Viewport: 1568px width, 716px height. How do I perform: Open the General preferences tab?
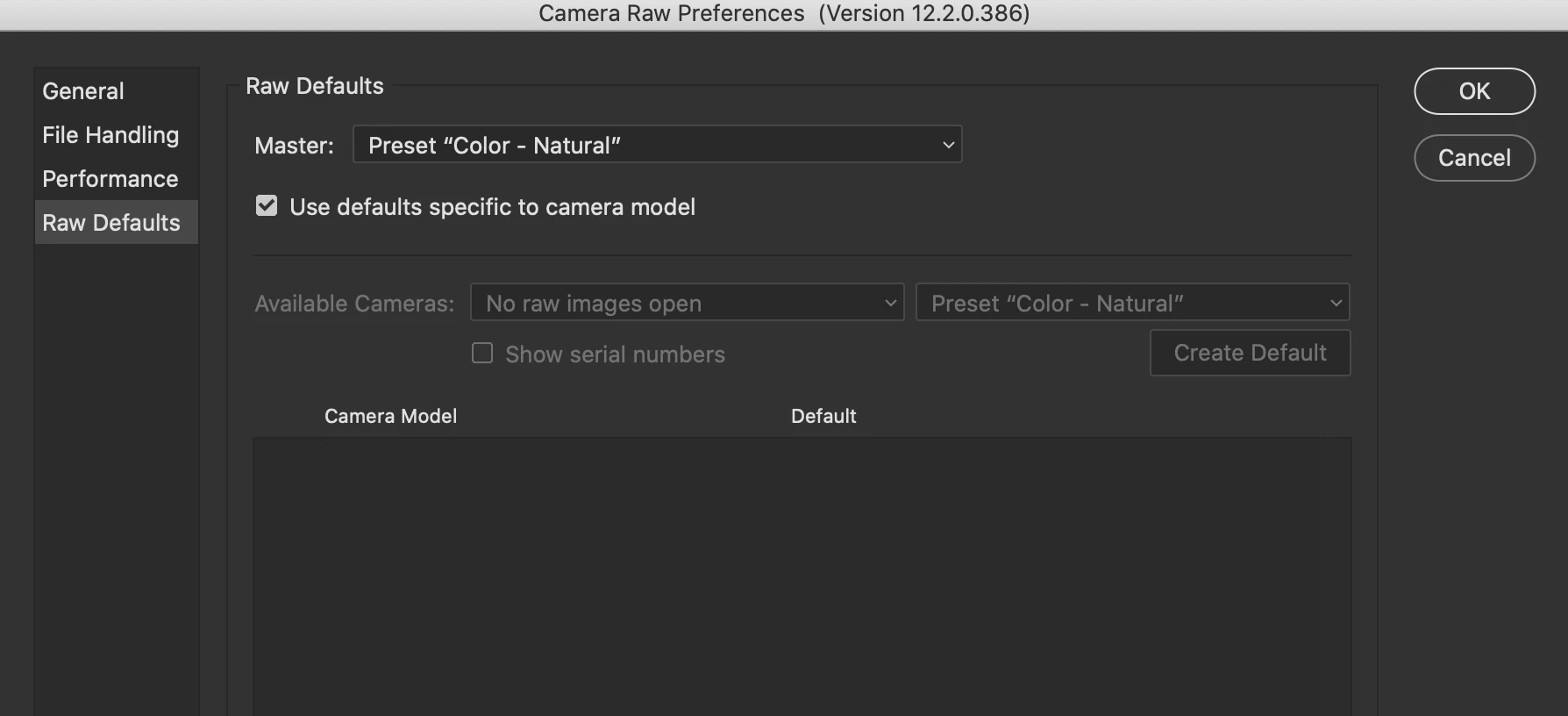coord(83,91)
